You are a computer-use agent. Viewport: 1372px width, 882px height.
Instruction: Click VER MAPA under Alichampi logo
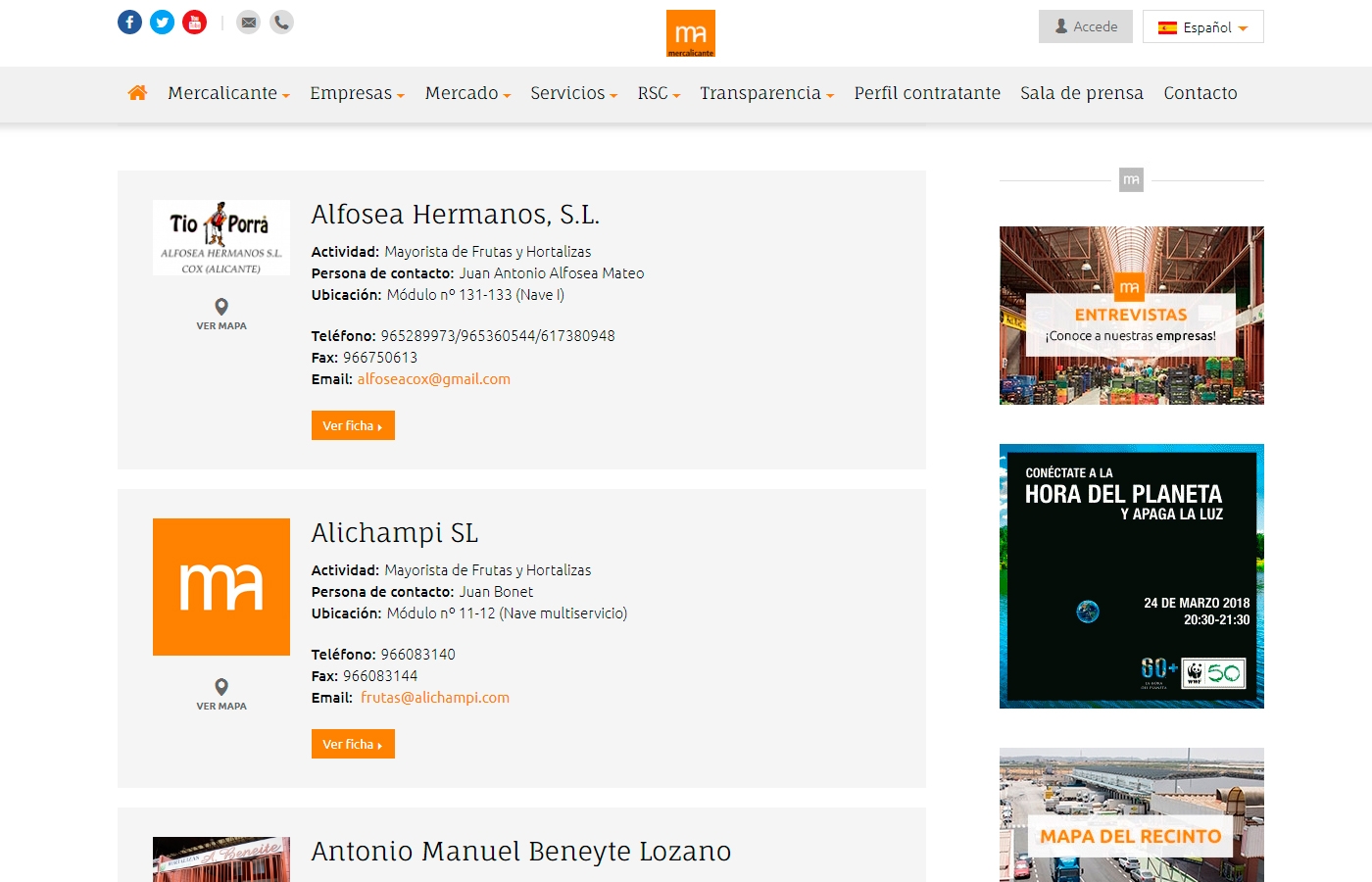tap(221, 707)
